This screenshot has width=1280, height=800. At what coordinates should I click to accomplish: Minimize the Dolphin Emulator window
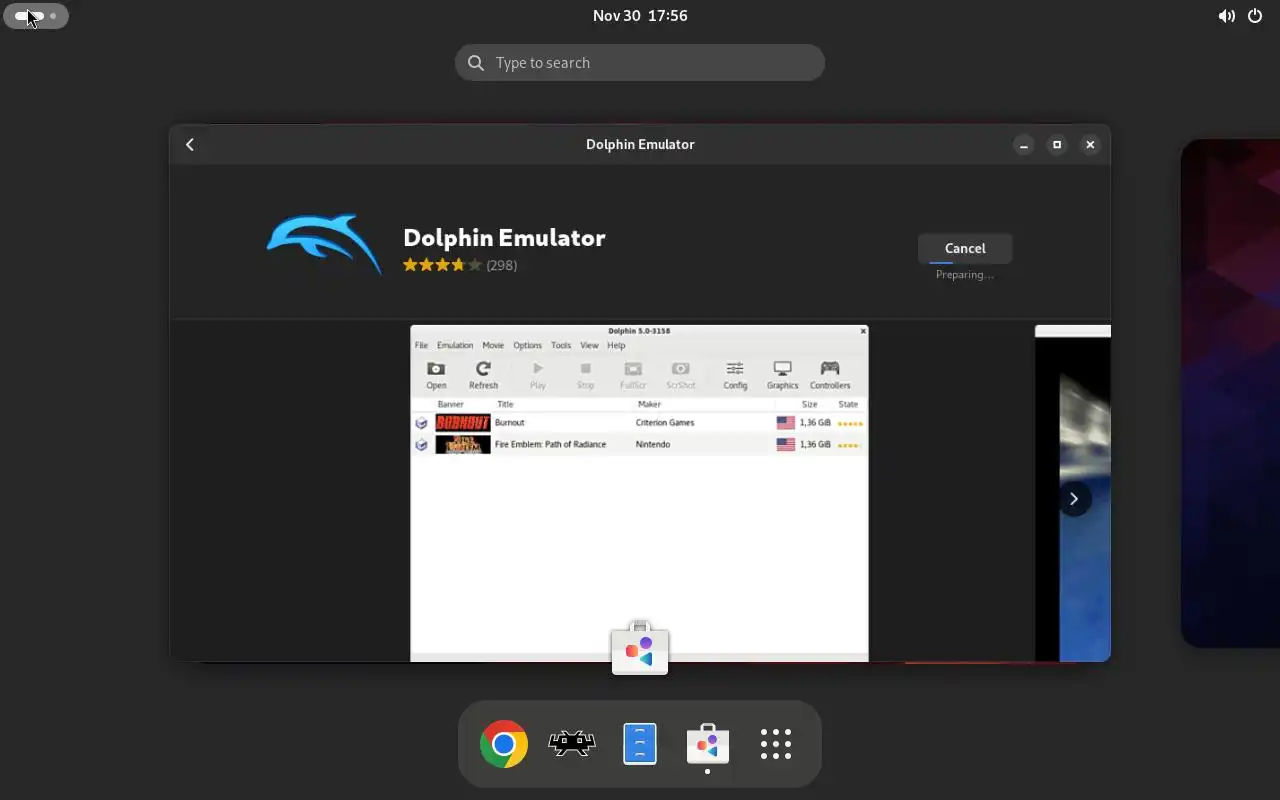pos(1023,145)
